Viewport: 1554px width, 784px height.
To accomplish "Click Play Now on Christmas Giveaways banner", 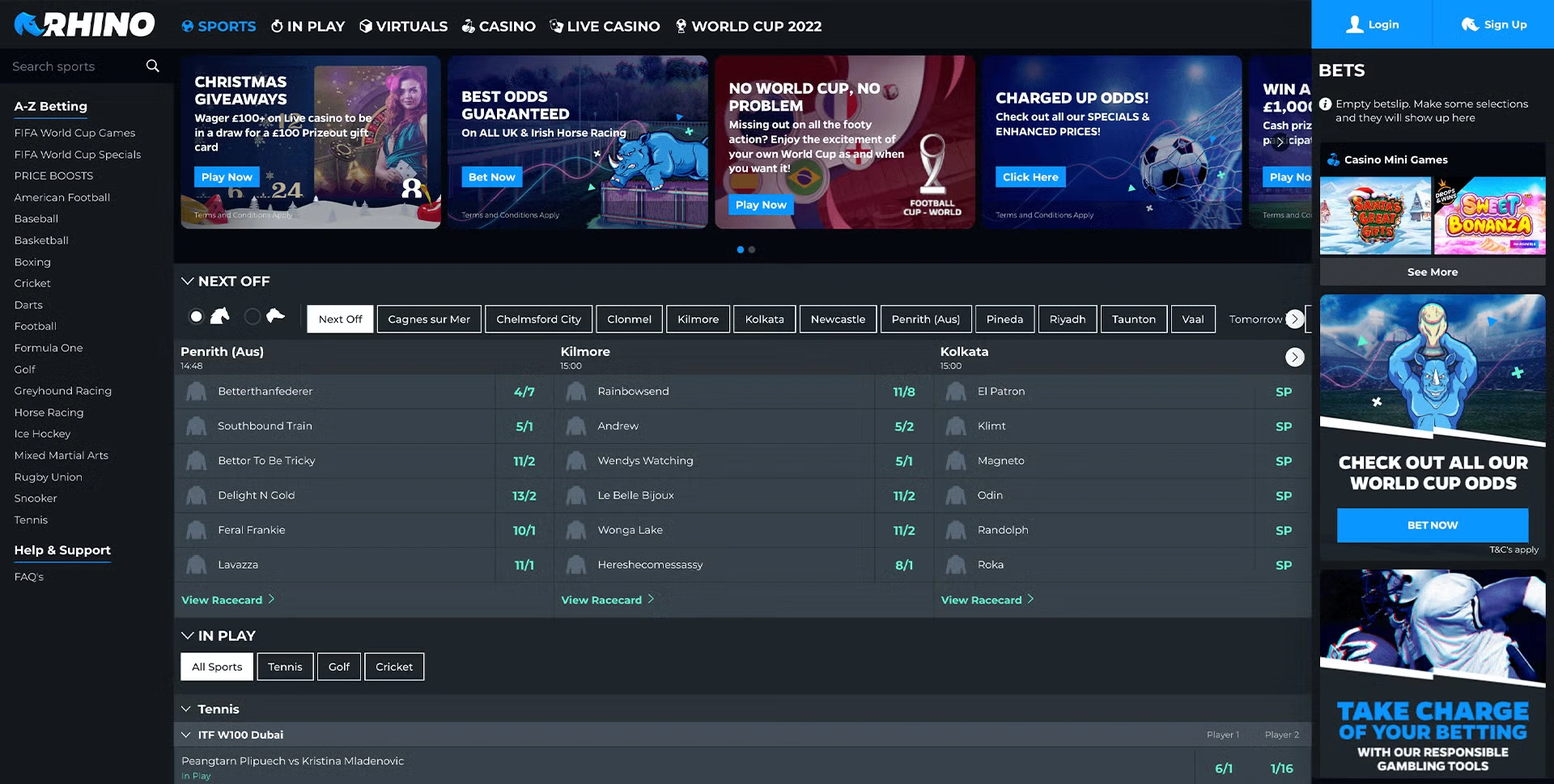I will point(227,177).
